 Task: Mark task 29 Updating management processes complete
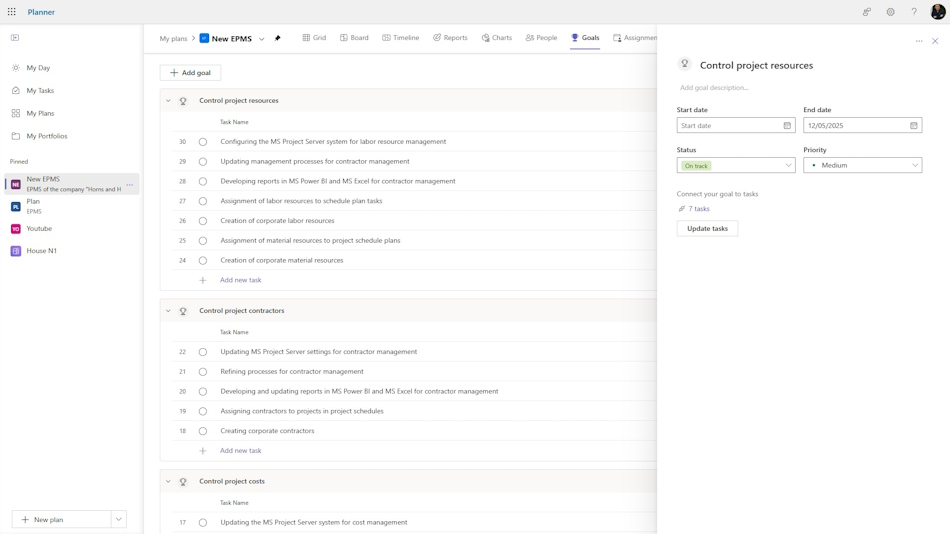[203, 162]
